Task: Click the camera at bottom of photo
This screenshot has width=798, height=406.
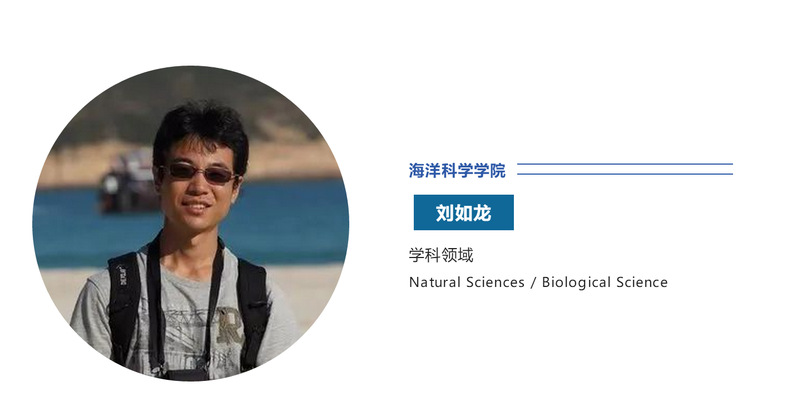Action: (186, 374)
